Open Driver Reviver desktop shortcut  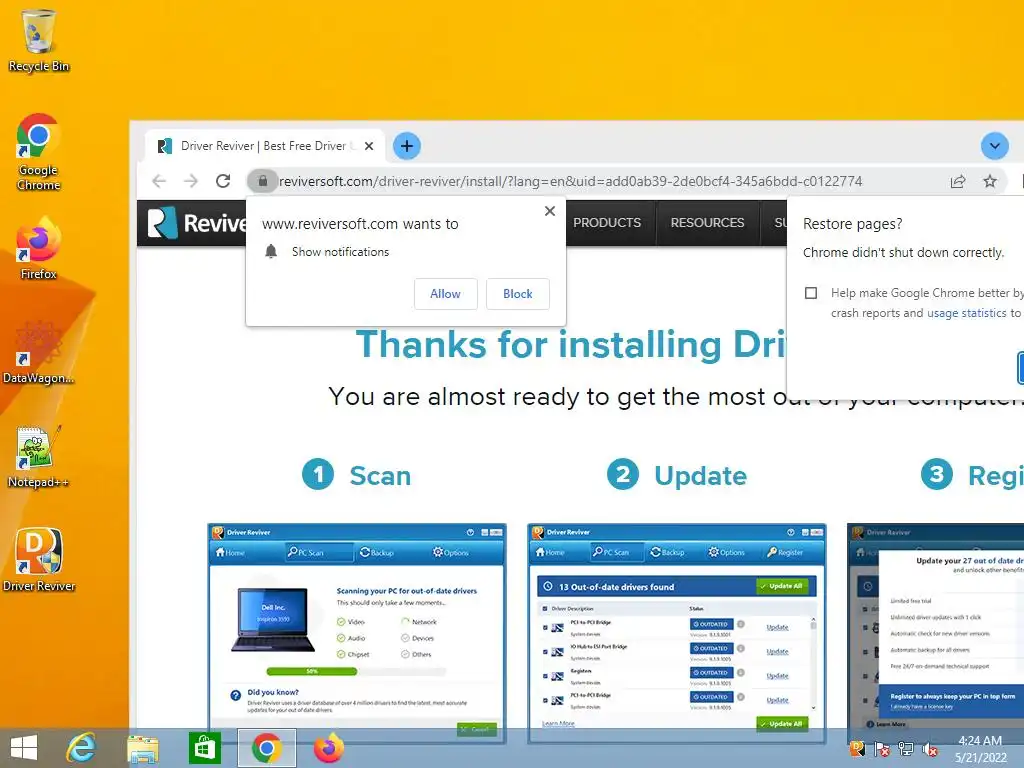[39, 560]
